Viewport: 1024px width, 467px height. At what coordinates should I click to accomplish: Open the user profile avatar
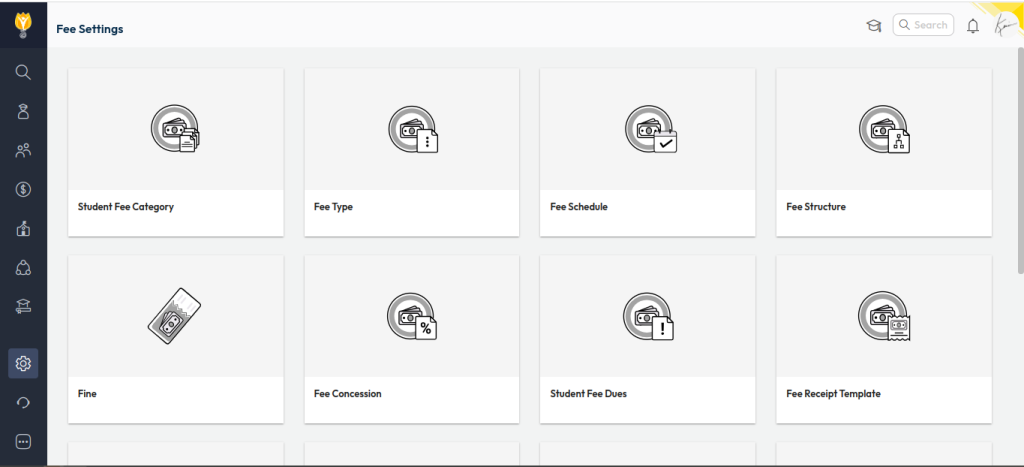coord(1003,26)
